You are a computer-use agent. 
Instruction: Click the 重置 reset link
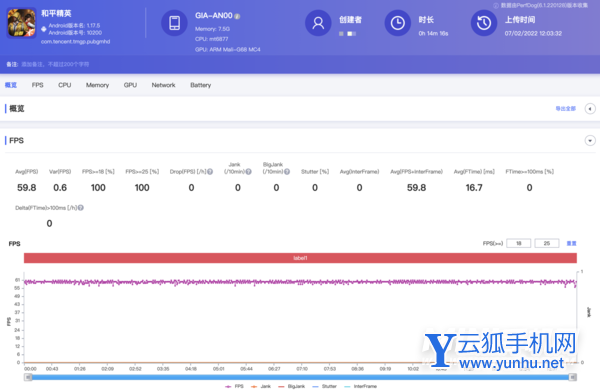(x=571, y=243)
